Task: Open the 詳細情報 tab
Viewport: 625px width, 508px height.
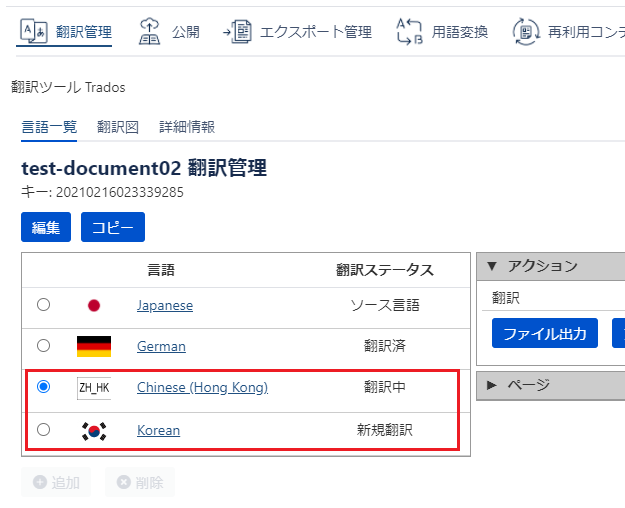Action: (x=187, y=127)
